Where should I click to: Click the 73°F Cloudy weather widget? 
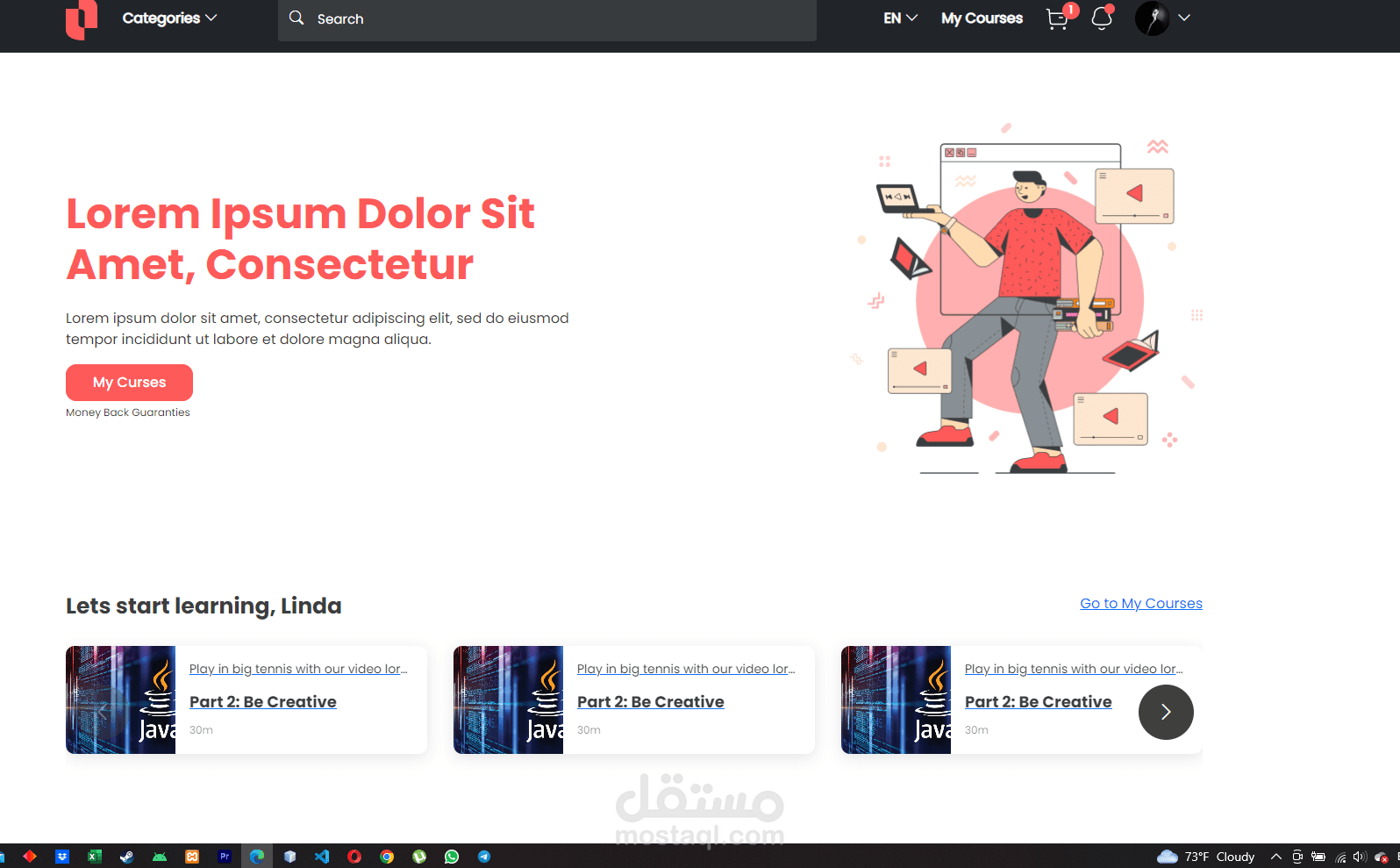tap(1206, 857)
